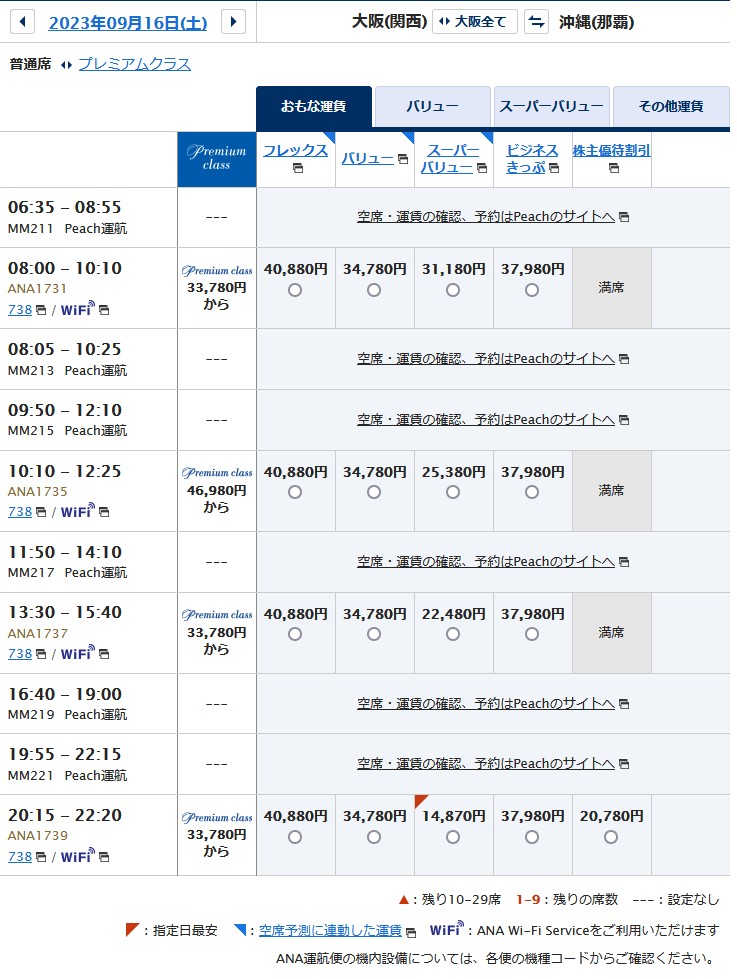Select 20,780円 株主優待割引 fare for ANA1739
Viewport: 737px width, 979px height.
[x=611, y=837]
